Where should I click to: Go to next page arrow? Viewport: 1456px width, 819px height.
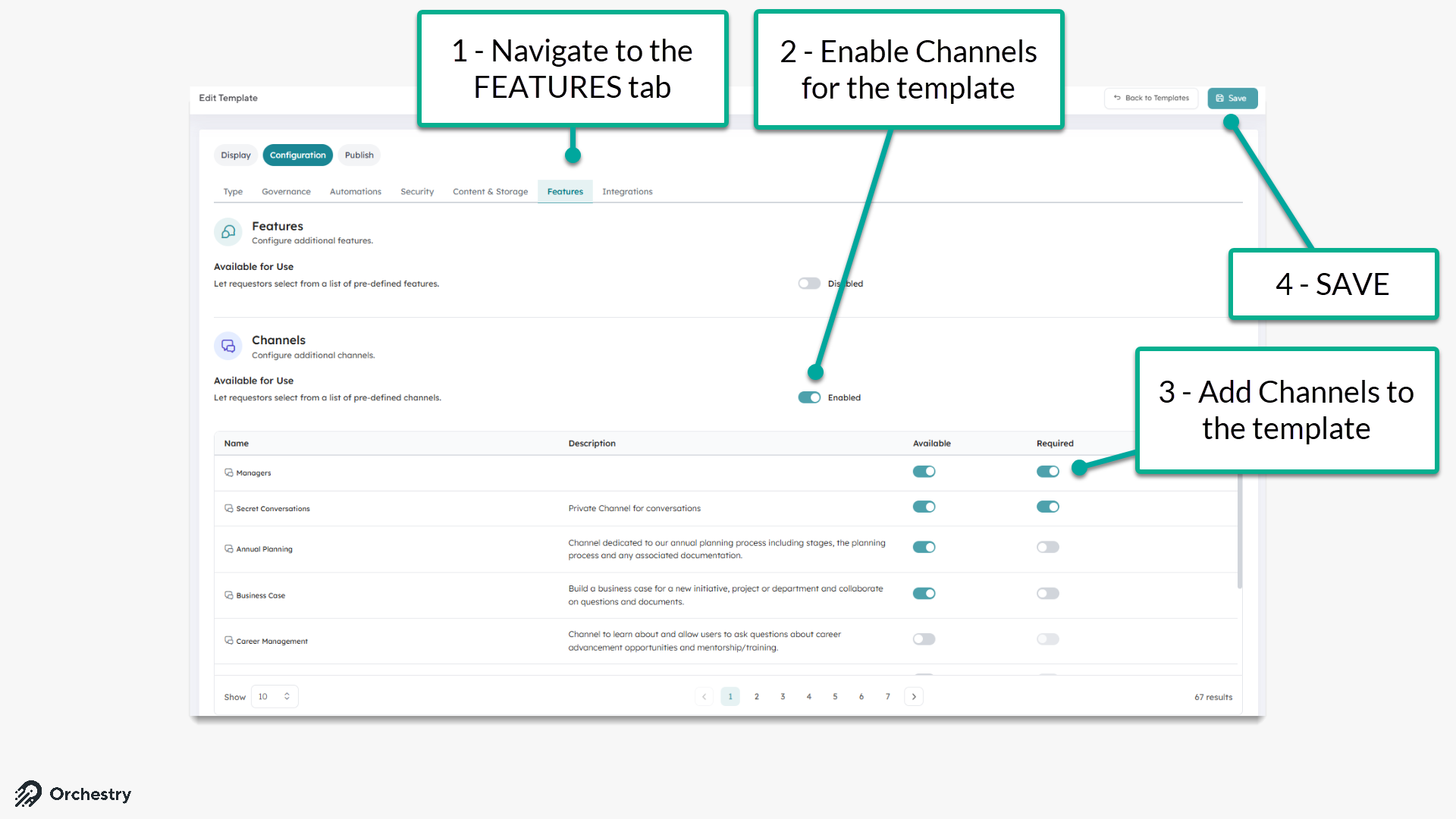[914, 696]
